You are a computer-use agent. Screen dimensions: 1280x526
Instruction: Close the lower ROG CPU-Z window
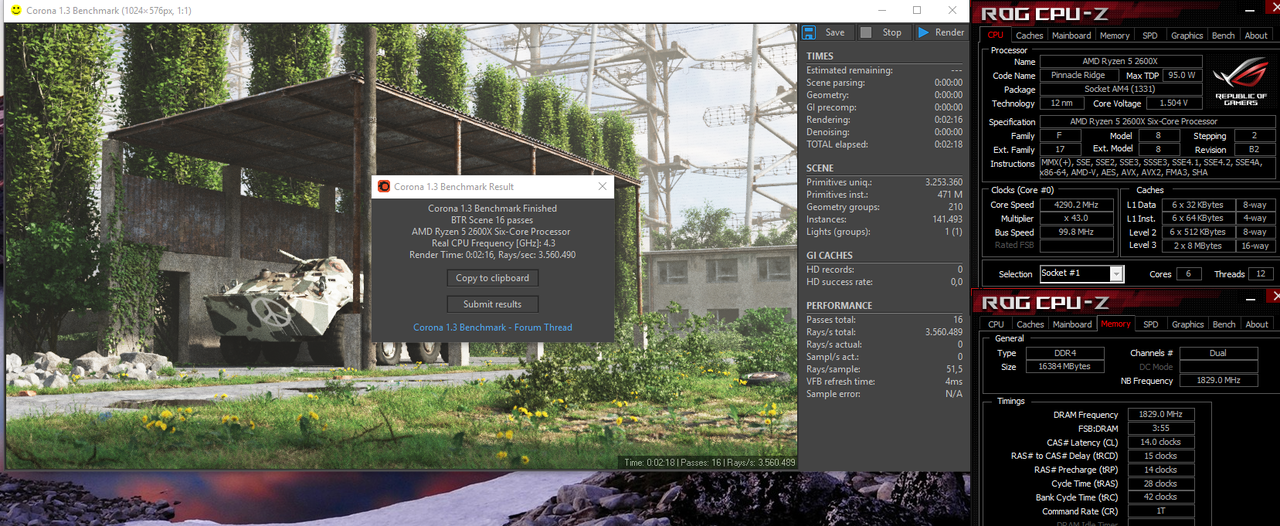[x=1274, y=296]
